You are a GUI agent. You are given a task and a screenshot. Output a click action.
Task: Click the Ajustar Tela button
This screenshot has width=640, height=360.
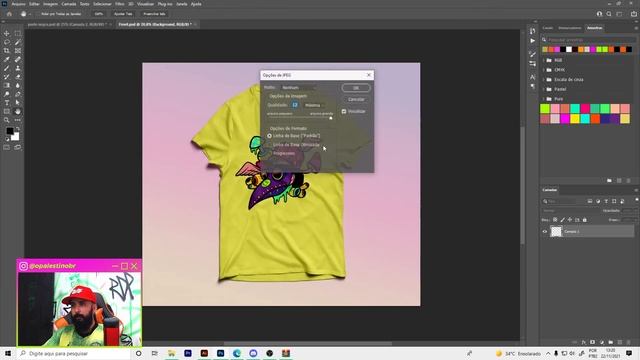(x=123, y=14)
